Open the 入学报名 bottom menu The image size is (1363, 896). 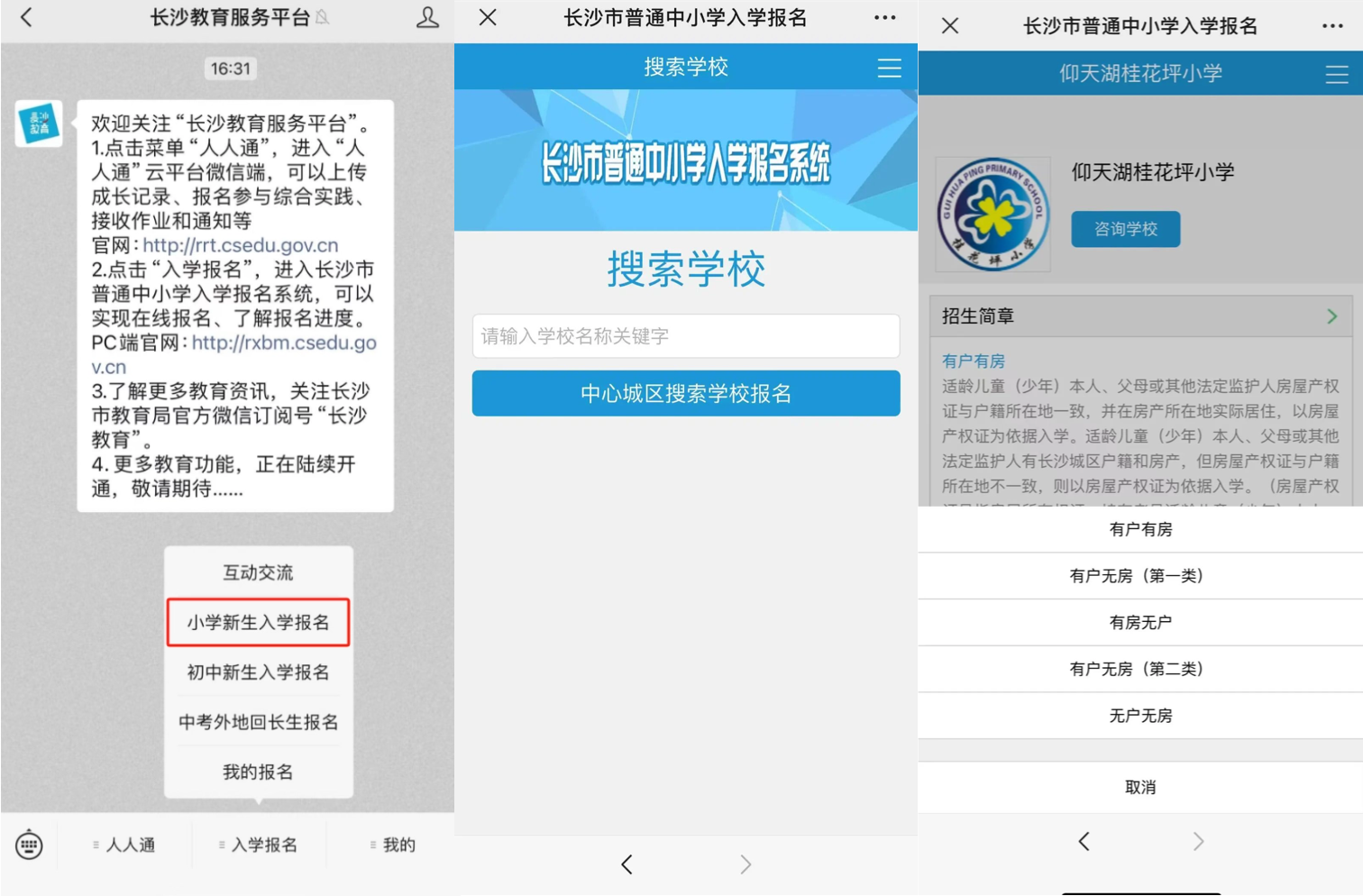[x=259, y=845]
